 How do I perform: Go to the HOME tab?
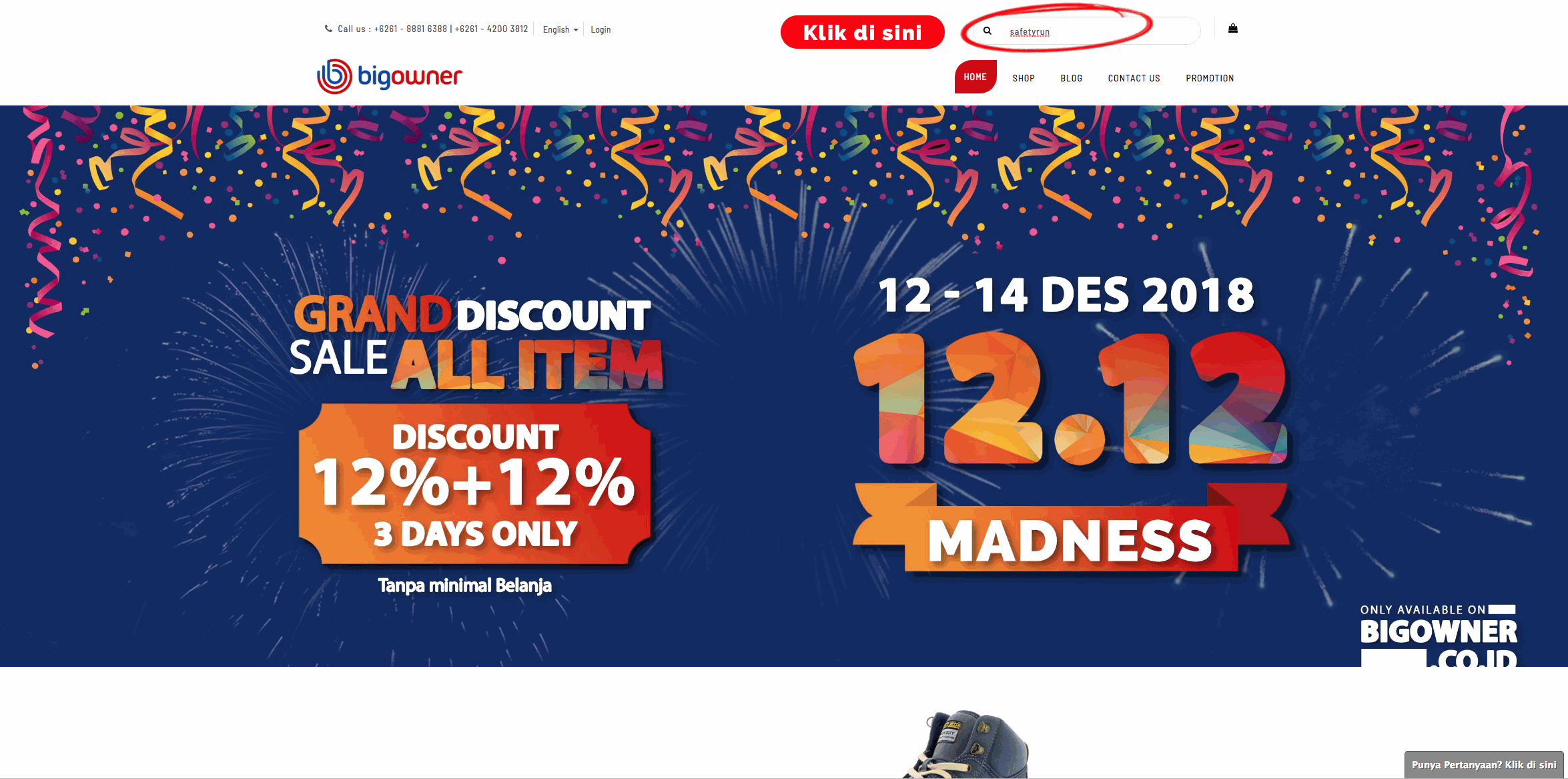pyautogui.click(x=975, y=77)
